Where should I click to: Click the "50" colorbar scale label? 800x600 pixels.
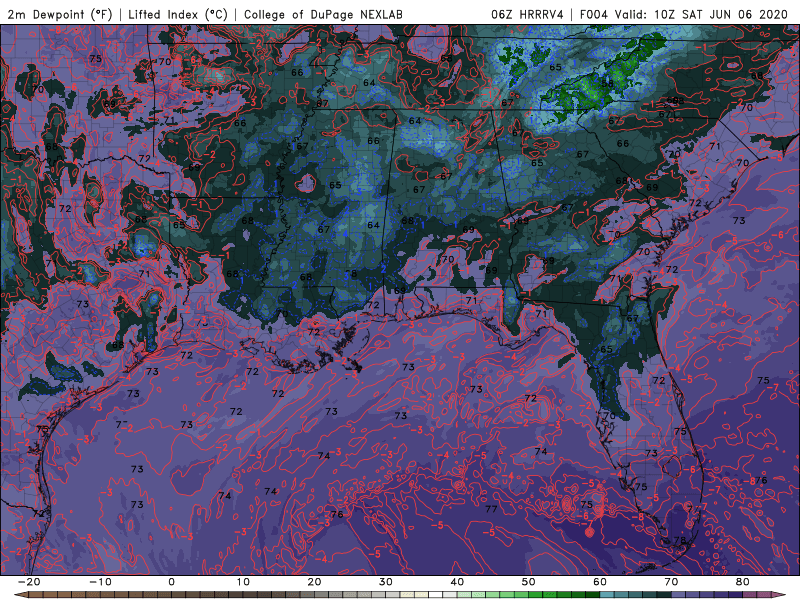[x=529, y=582]
